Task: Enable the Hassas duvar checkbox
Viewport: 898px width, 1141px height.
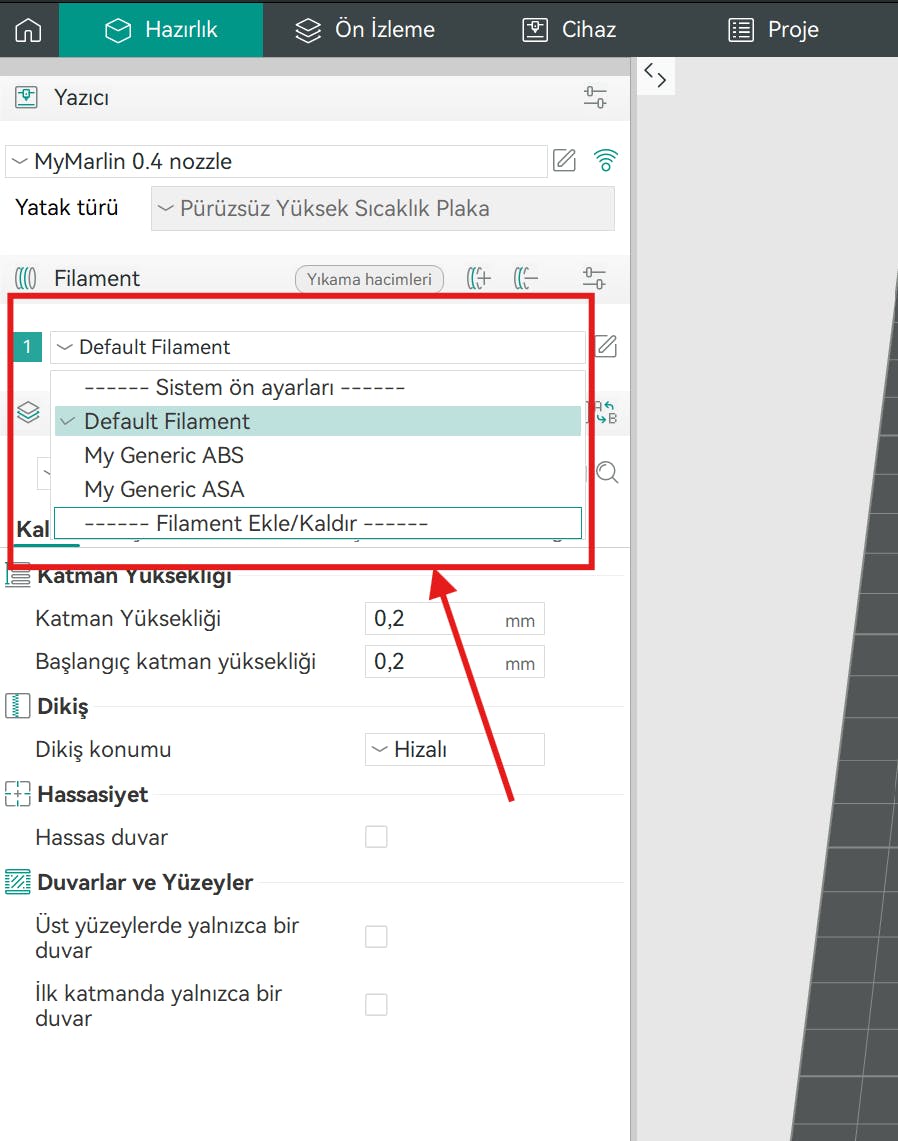Action: click(x=376, y=837)
